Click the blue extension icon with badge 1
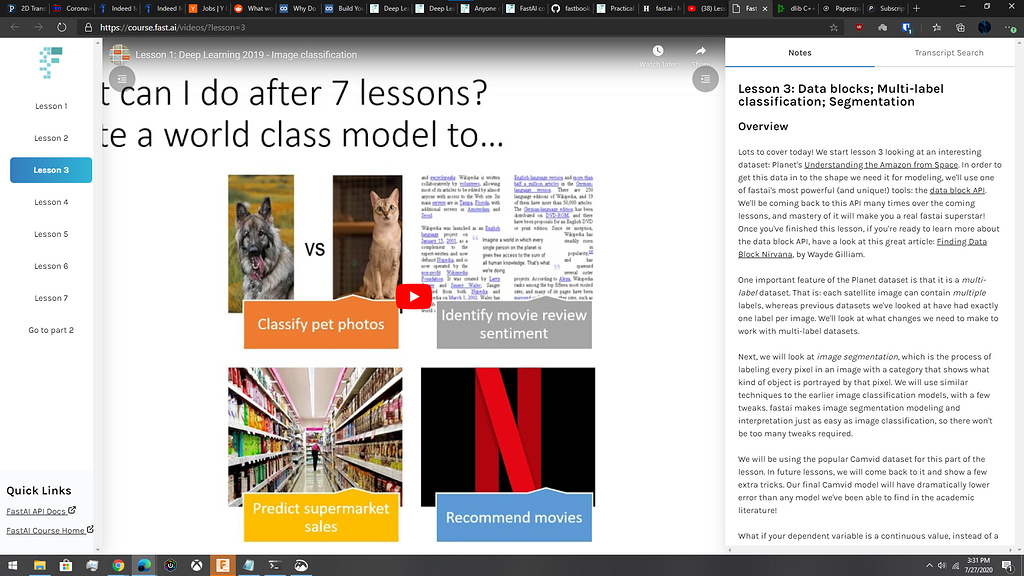The width and height of the screenshot is (1024, 576). pos(907,28)
